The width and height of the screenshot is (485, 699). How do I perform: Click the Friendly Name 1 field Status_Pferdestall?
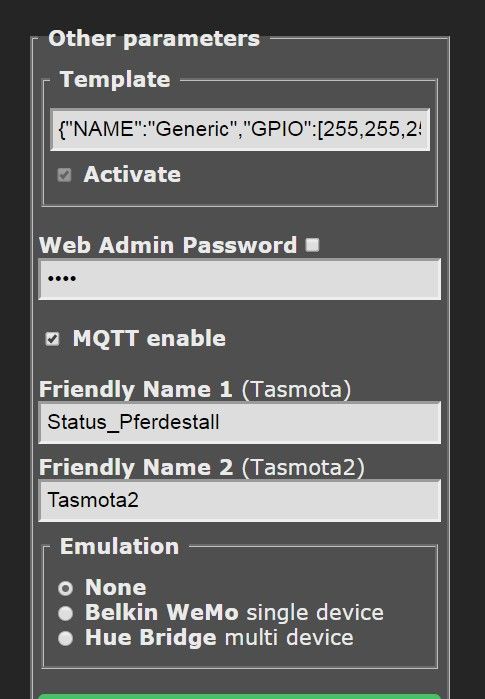[x=240, y=423]
